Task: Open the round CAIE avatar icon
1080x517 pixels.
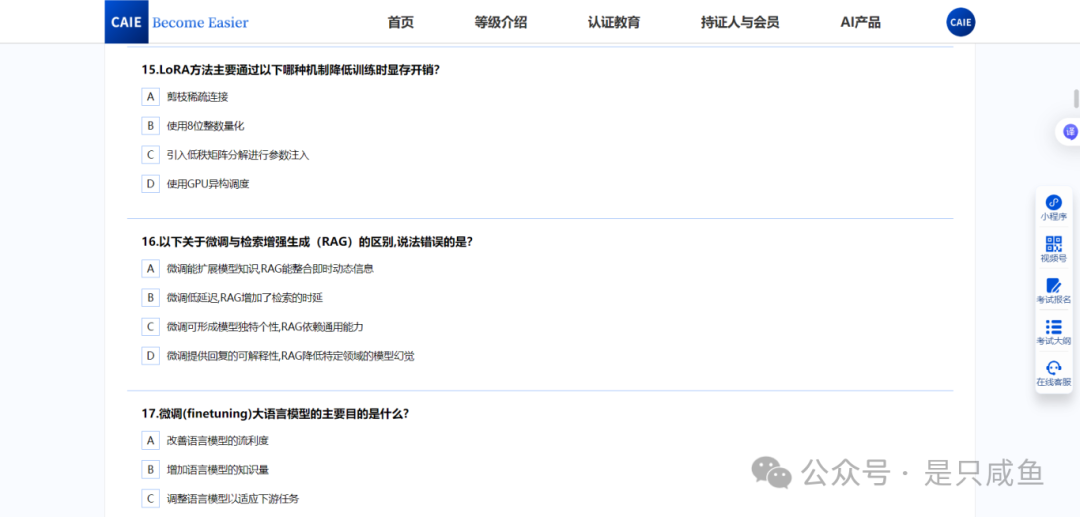Action: 960,22
